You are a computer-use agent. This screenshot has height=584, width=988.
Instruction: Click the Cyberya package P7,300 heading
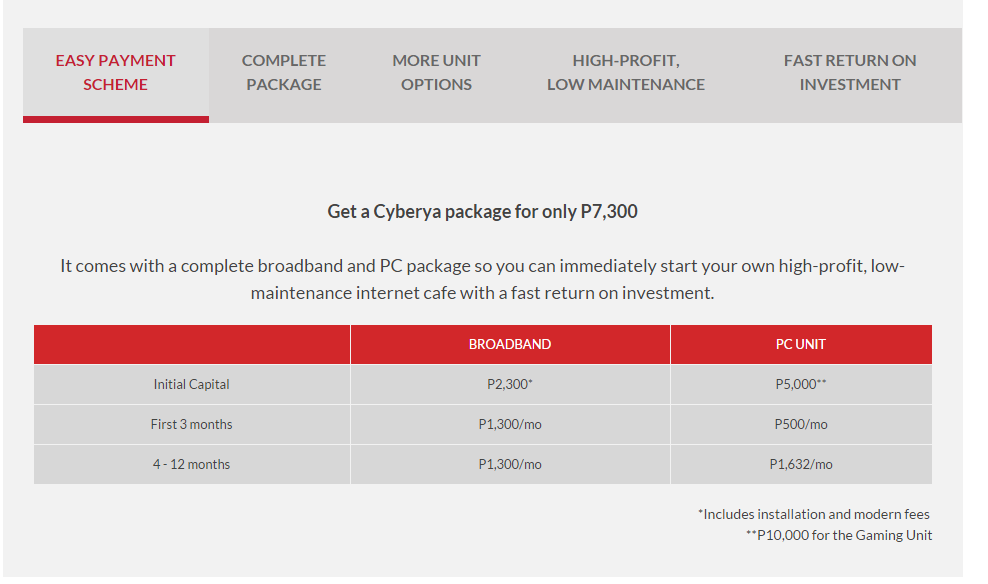pos(482,212)
